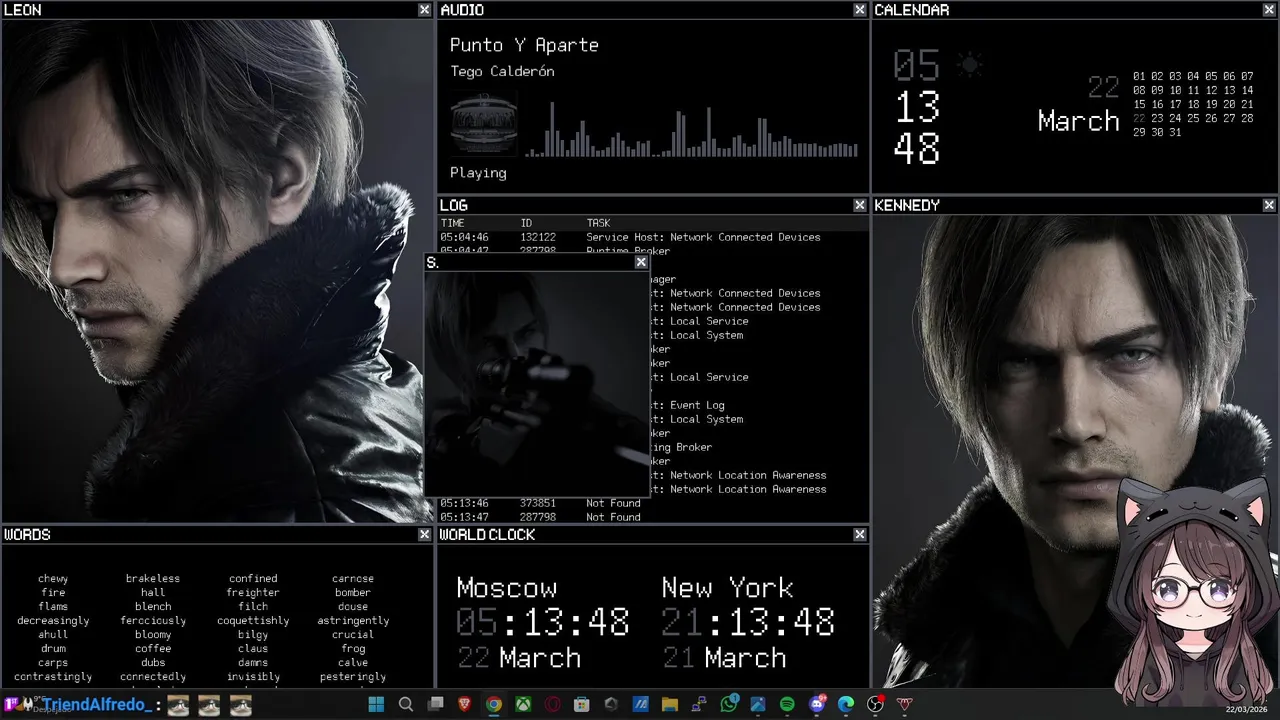
Task: Switch to Spotify in the taskbar
Action: click(787, 704)
